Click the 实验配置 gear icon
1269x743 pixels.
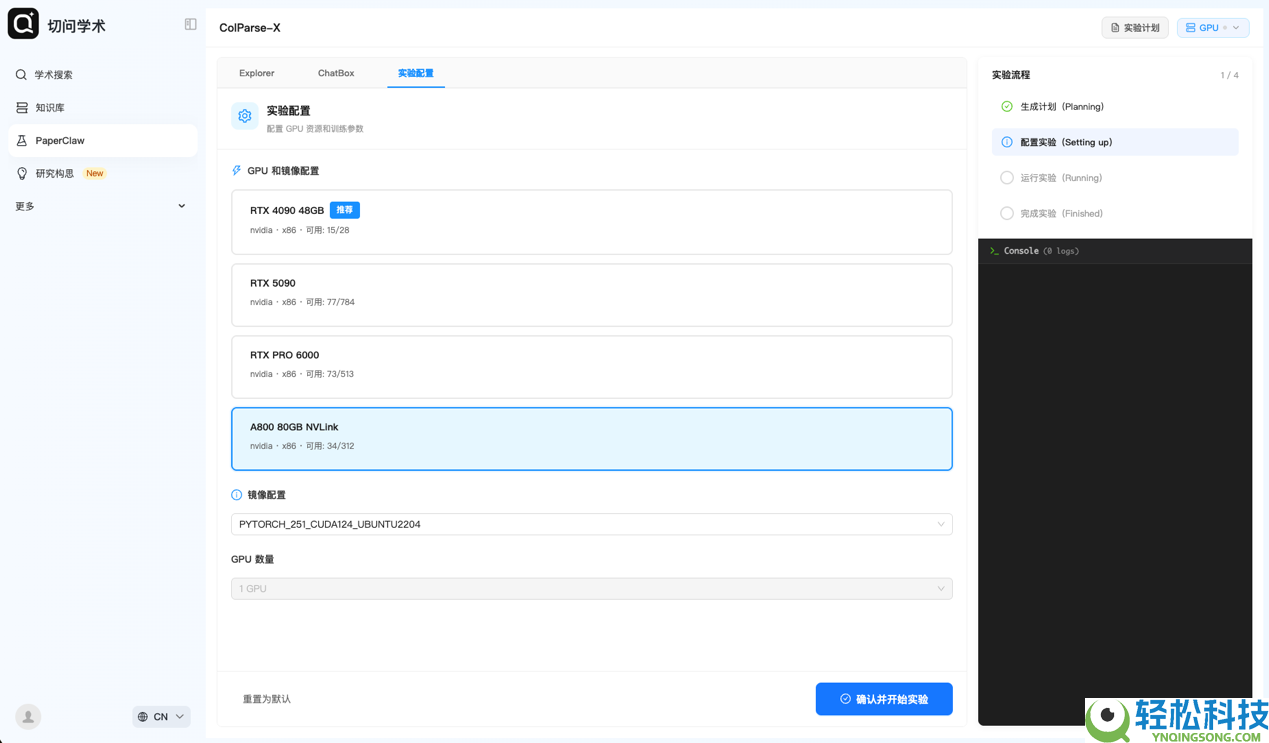[245, 116]
